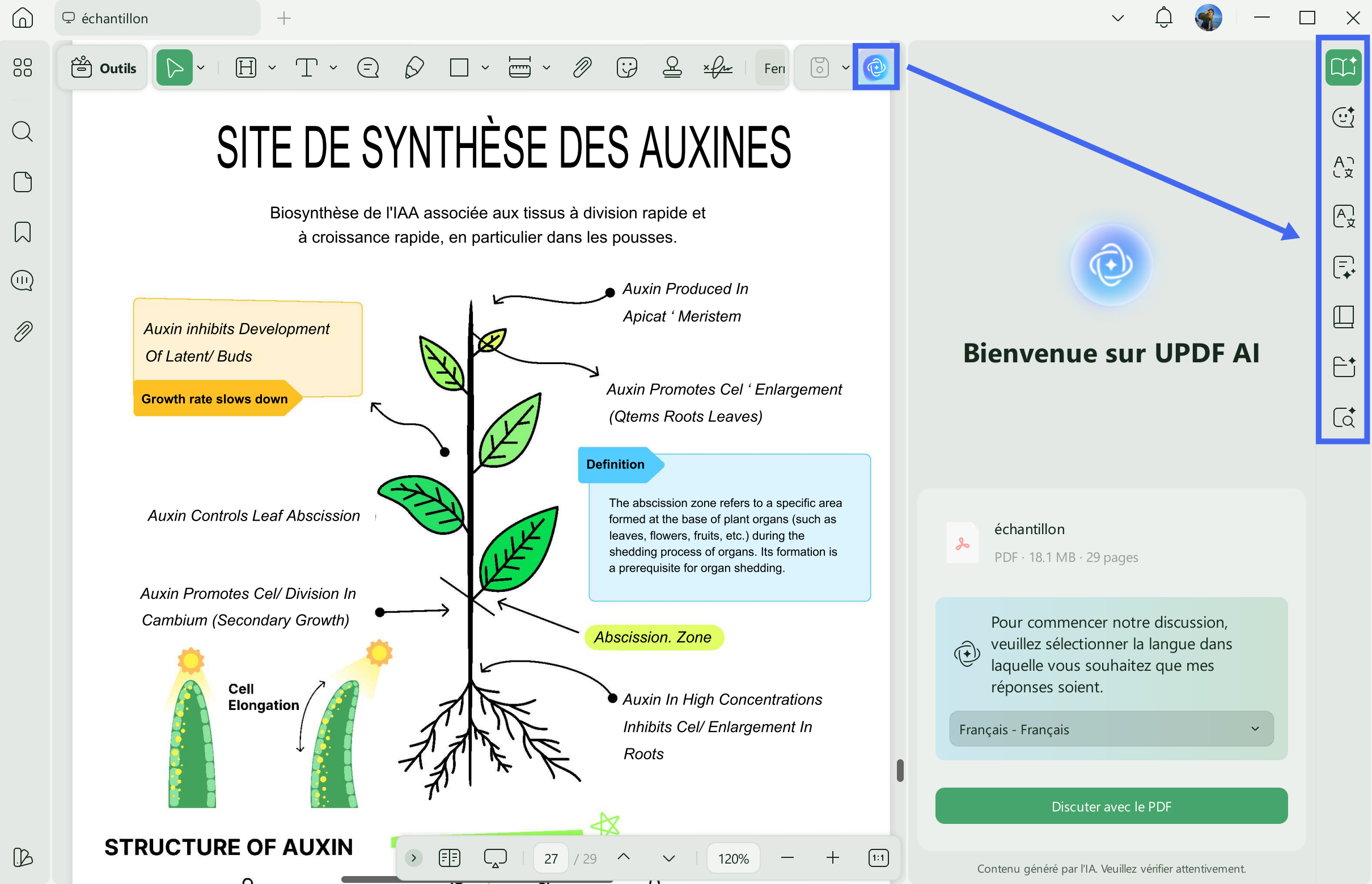Open the bookmarks panel in left sidebar
Image resolution: width=1372 pixels, height=884 pixels.
coord(22,232)
